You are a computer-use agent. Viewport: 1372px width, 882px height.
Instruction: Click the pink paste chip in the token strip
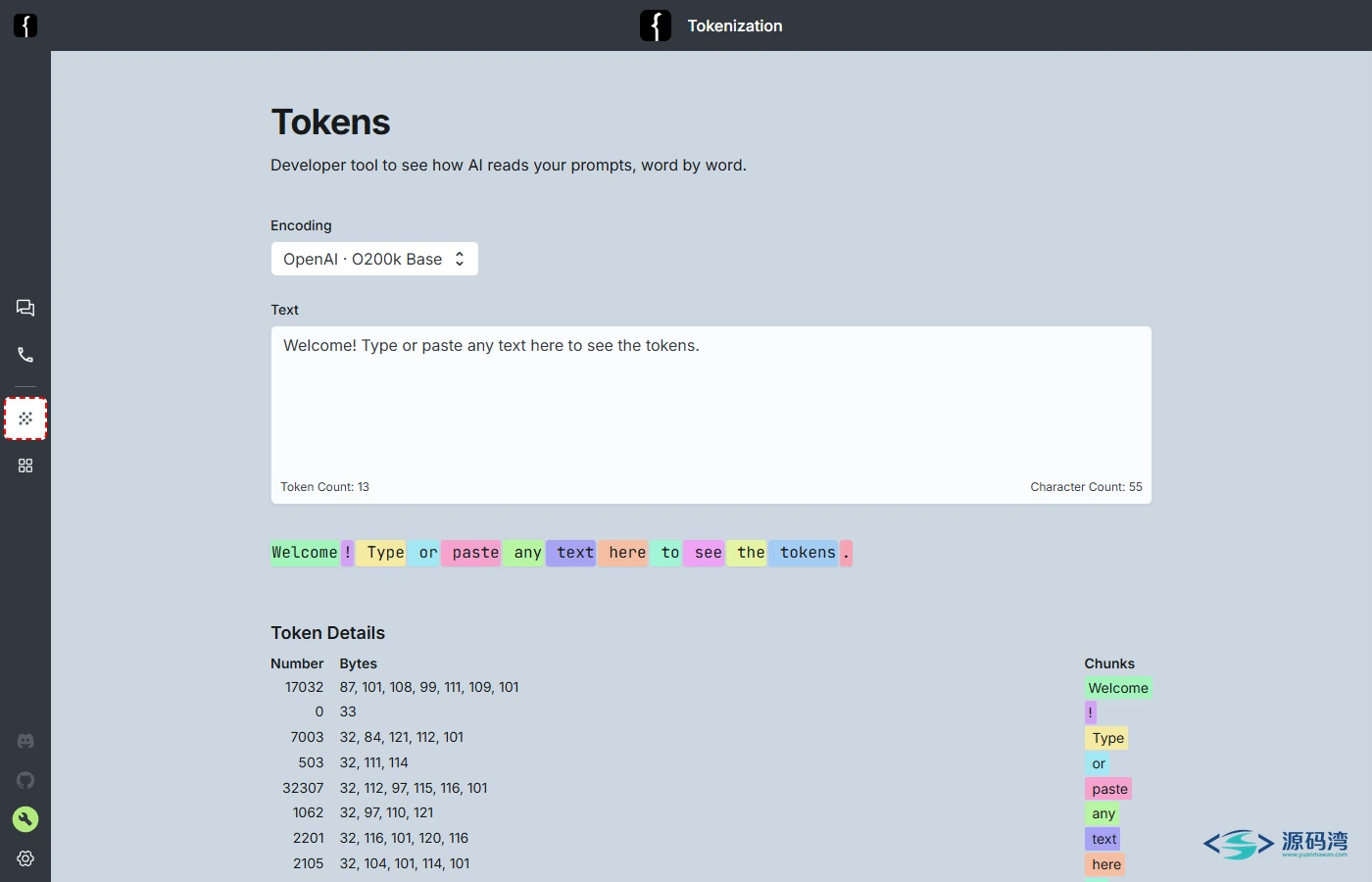click(x=471, y=553)
